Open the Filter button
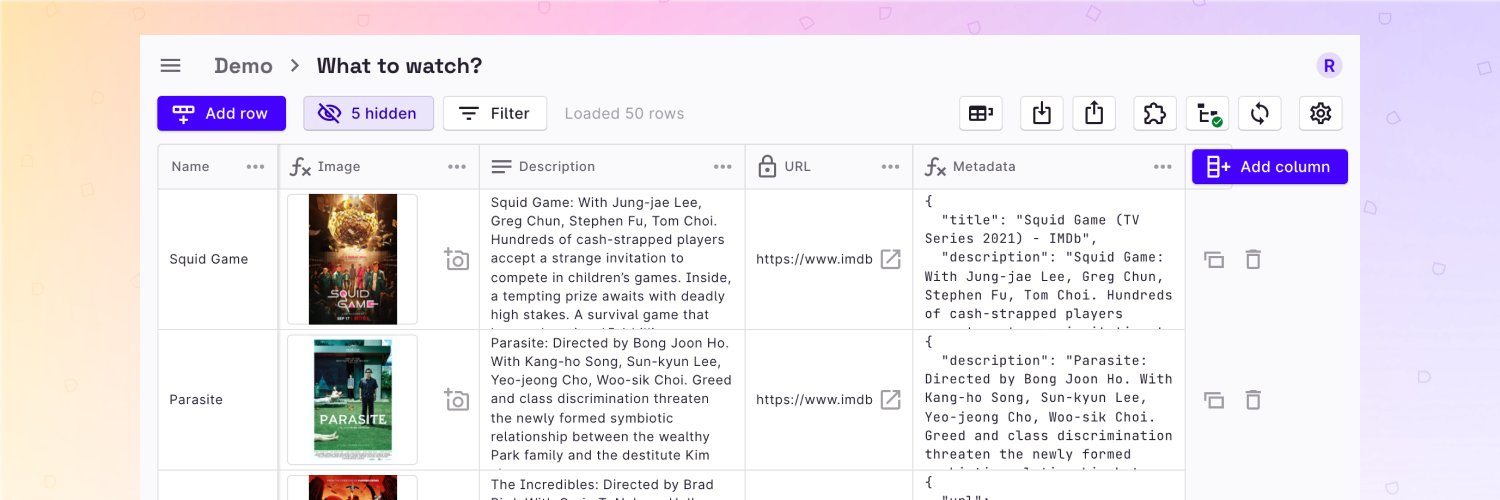 point(495,113)
